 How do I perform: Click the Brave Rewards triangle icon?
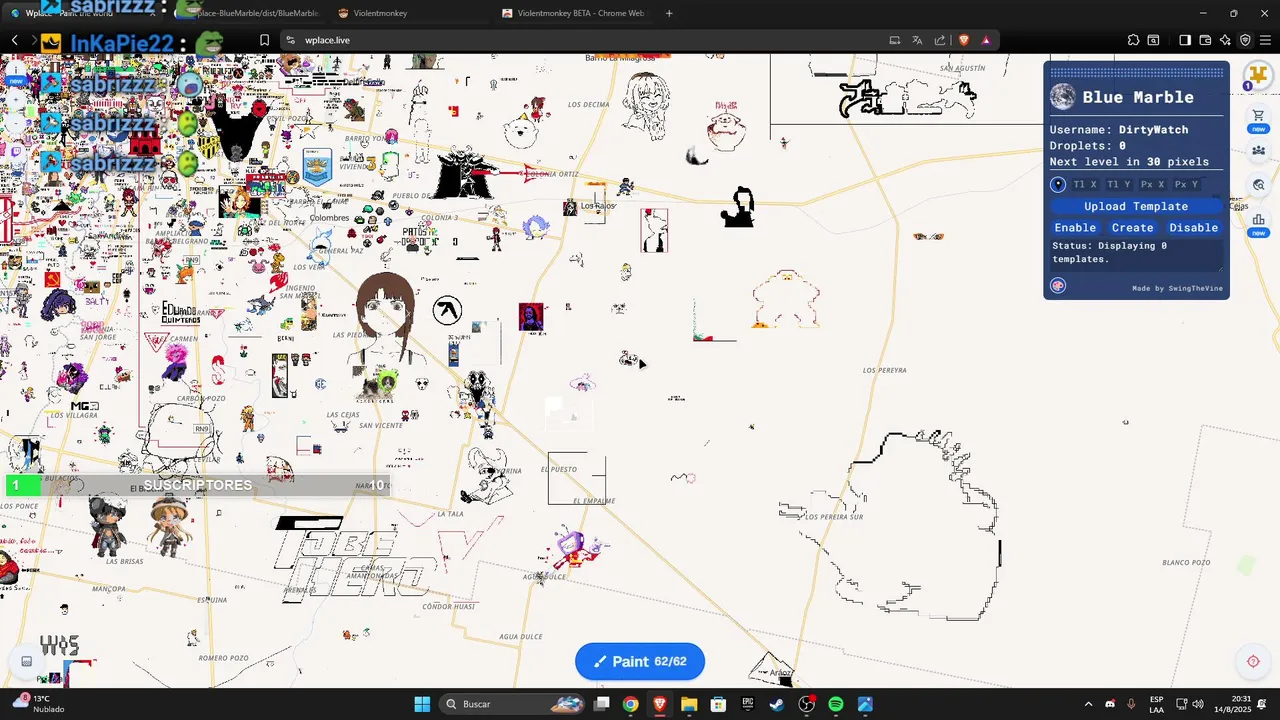coord(986,40)
